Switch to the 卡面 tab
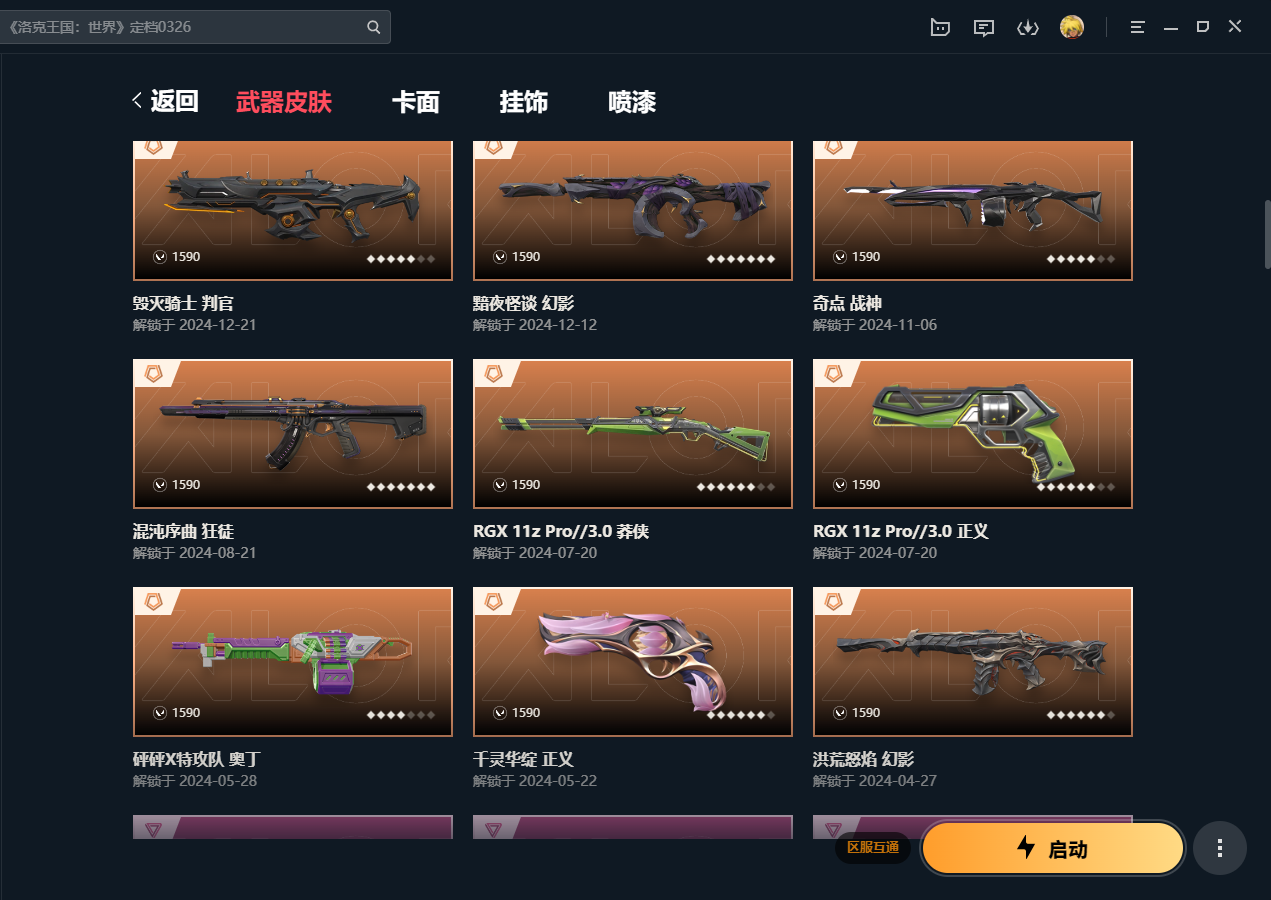The height and width of the screenshot is (900, 1271). coord(415,101)
